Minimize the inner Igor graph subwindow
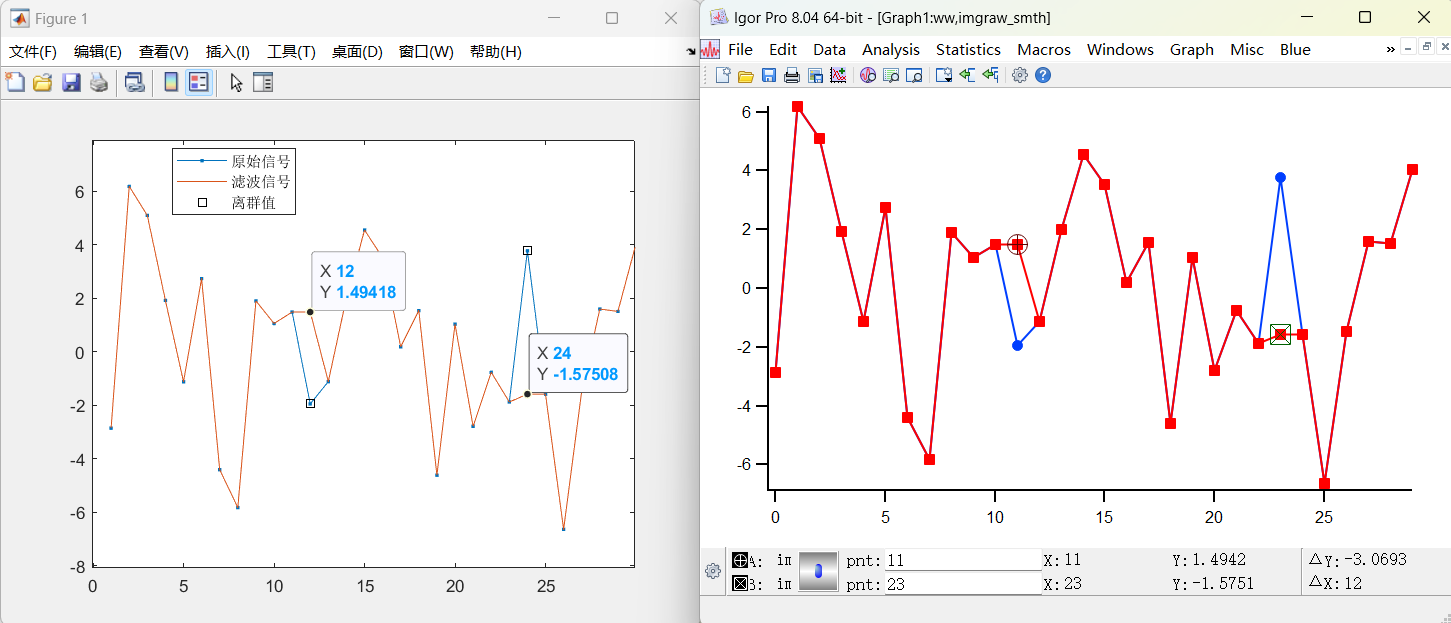 pos(1409,47)
